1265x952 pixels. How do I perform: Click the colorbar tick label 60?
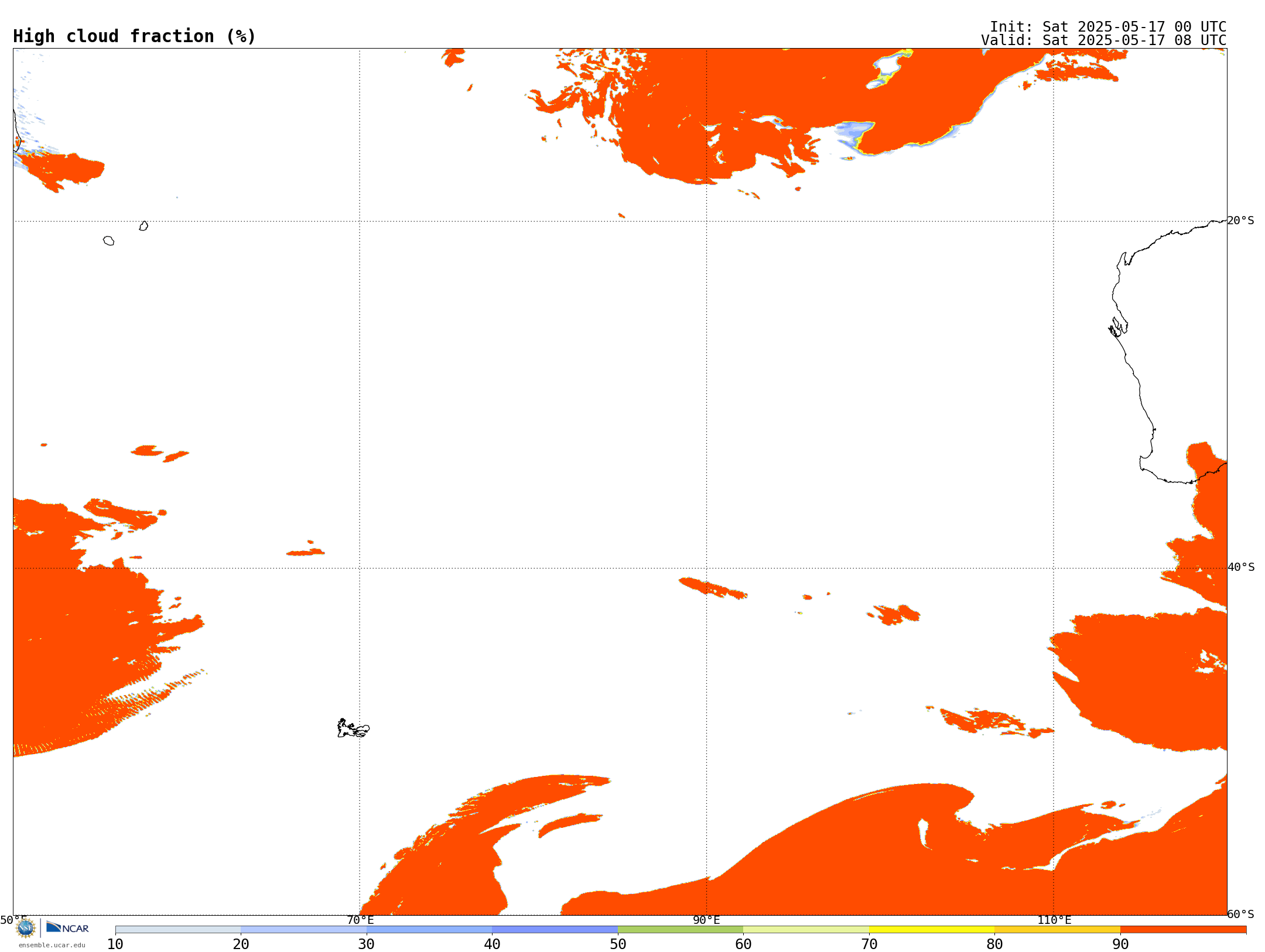coord(743,944)
